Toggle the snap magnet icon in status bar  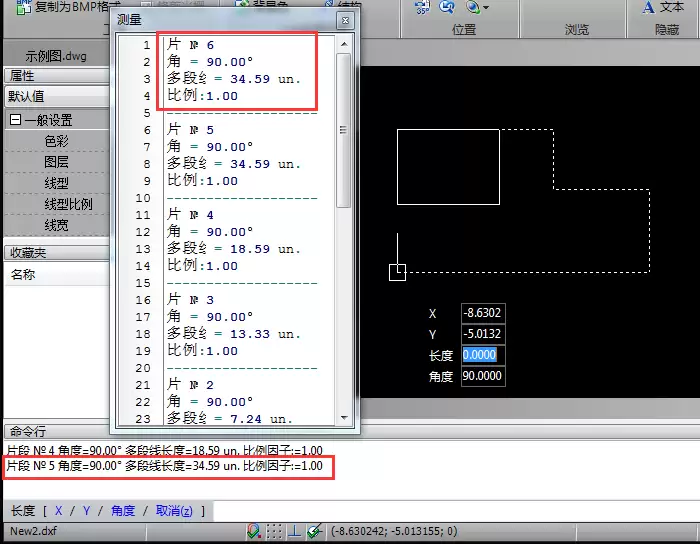254,531
